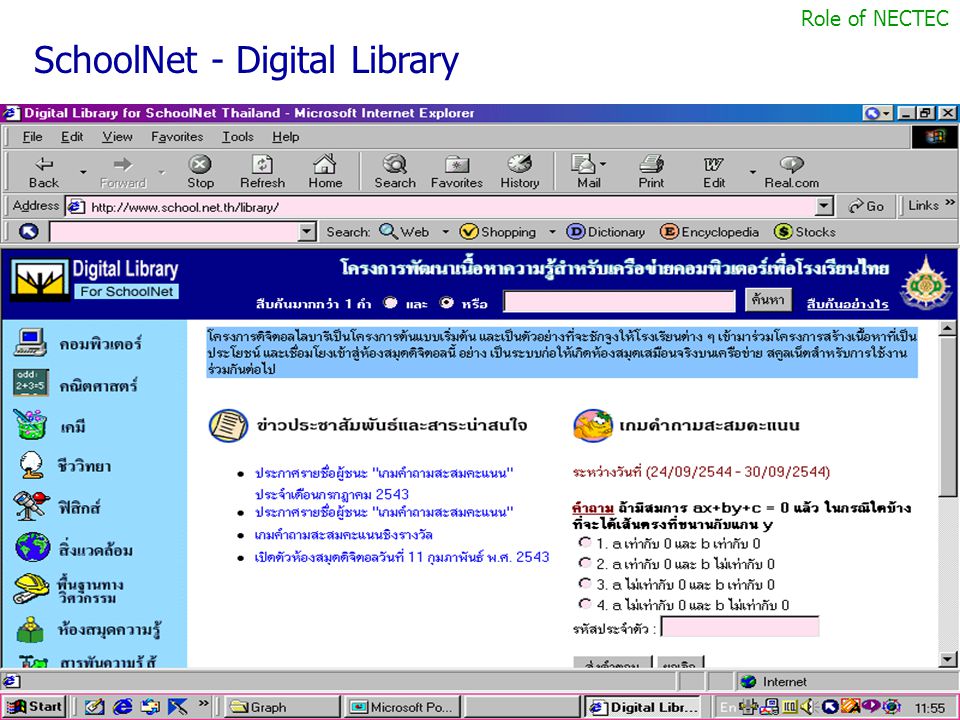Viewport: 960px width, 720px height.
Task: Open สิ่งแวดล้อม globe environment icon
Action: coord(32,547)
